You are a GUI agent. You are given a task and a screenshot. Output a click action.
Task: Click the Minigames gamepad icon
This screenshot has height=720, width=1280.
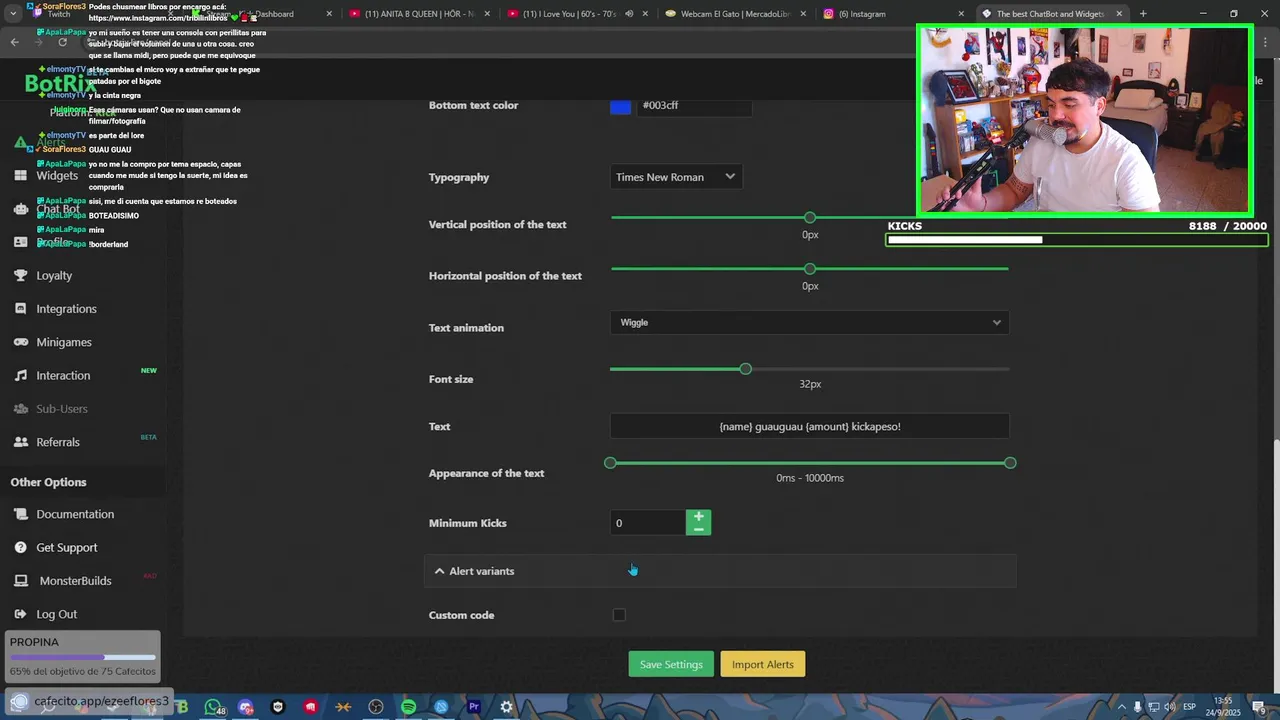click(20, 342)
